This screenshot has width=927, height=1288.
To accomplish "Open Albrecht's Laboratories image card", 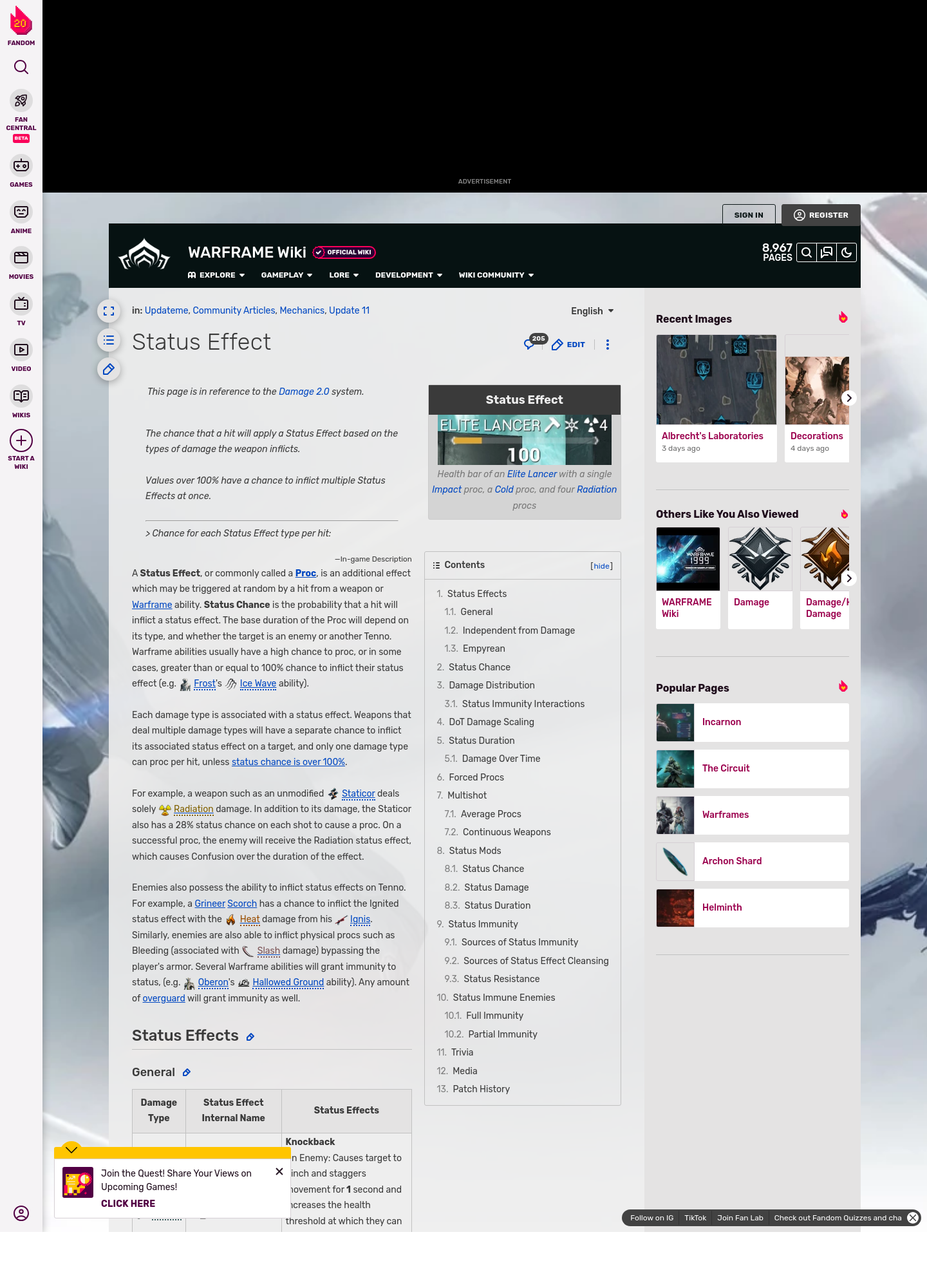I will point(716,398).
